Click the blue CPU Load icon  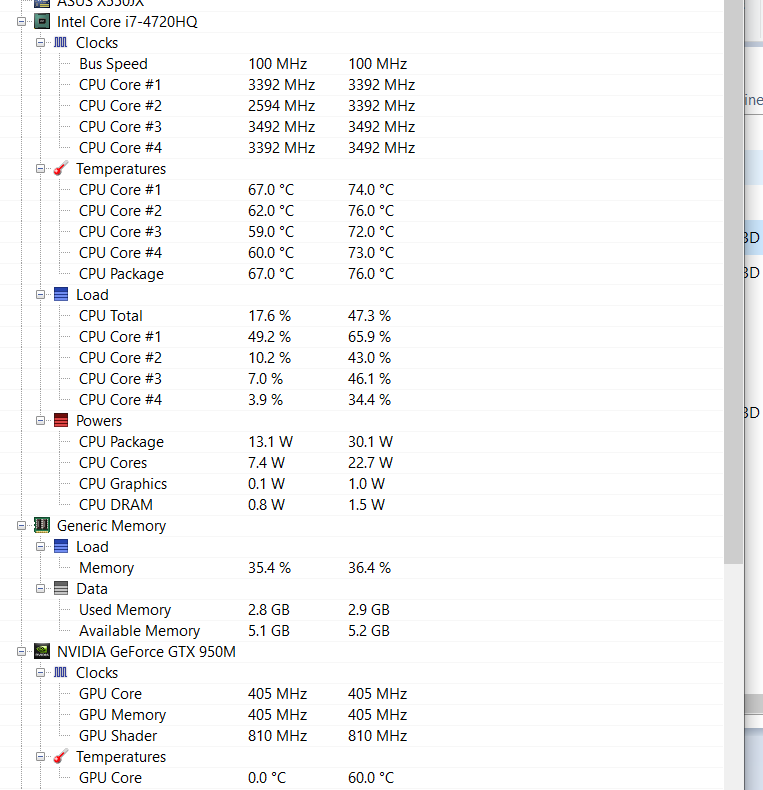[60, 294]
